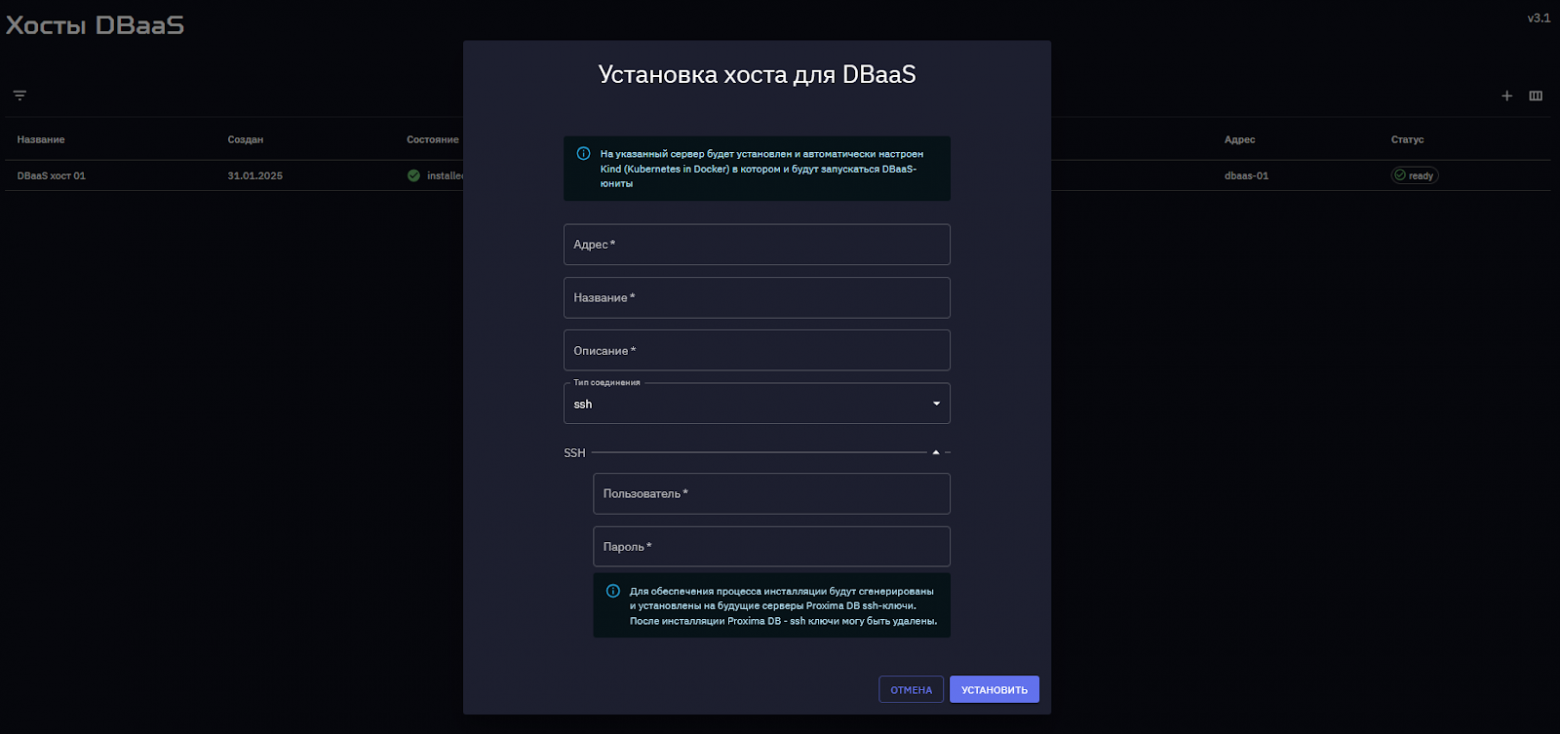The image size is (1560, 734).
Task: Click the УСТАНОВИТЬ button
Action: [994, 690]
